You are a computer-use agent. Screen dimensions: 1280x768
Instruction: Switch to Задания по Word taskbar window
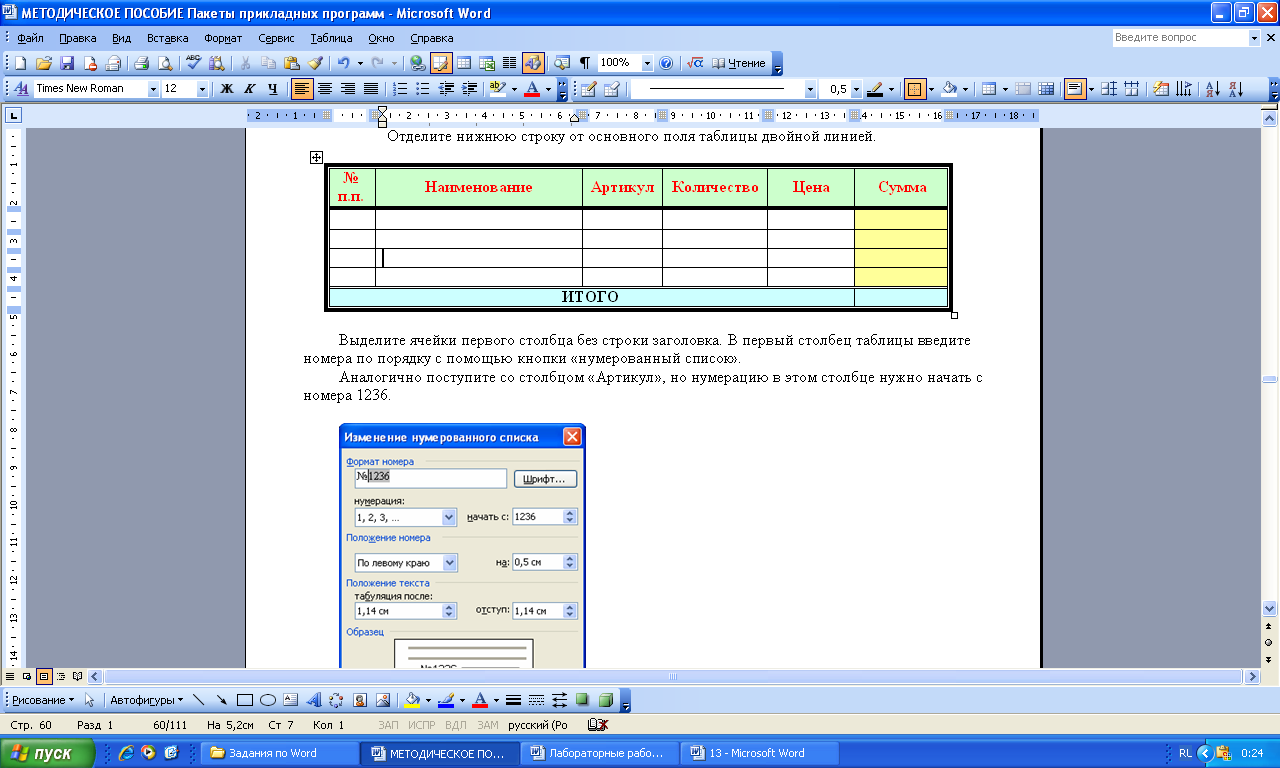(280, 753)
